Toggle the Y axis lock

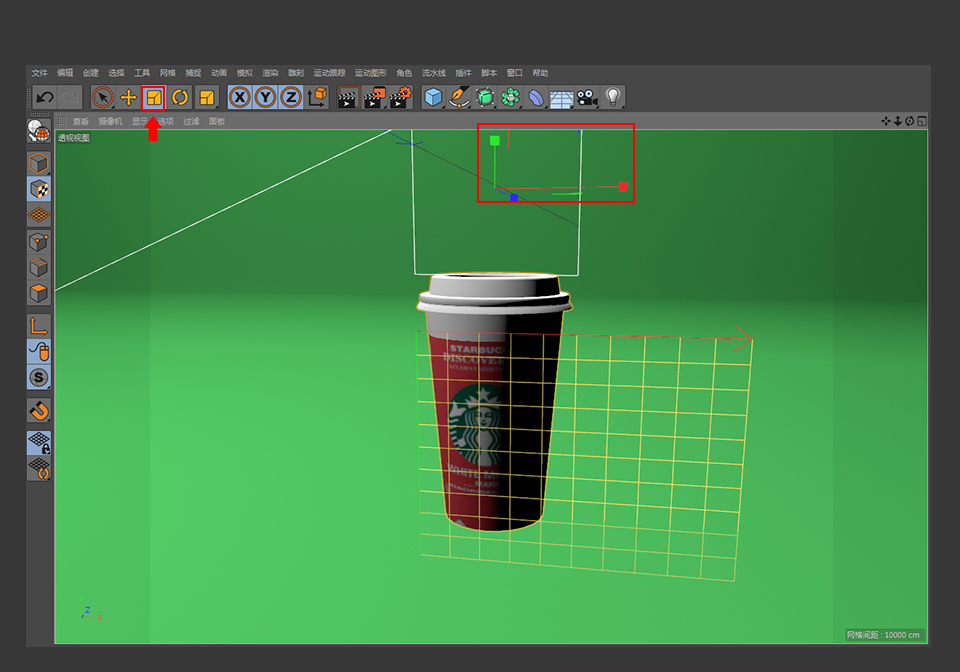[266, 97]
